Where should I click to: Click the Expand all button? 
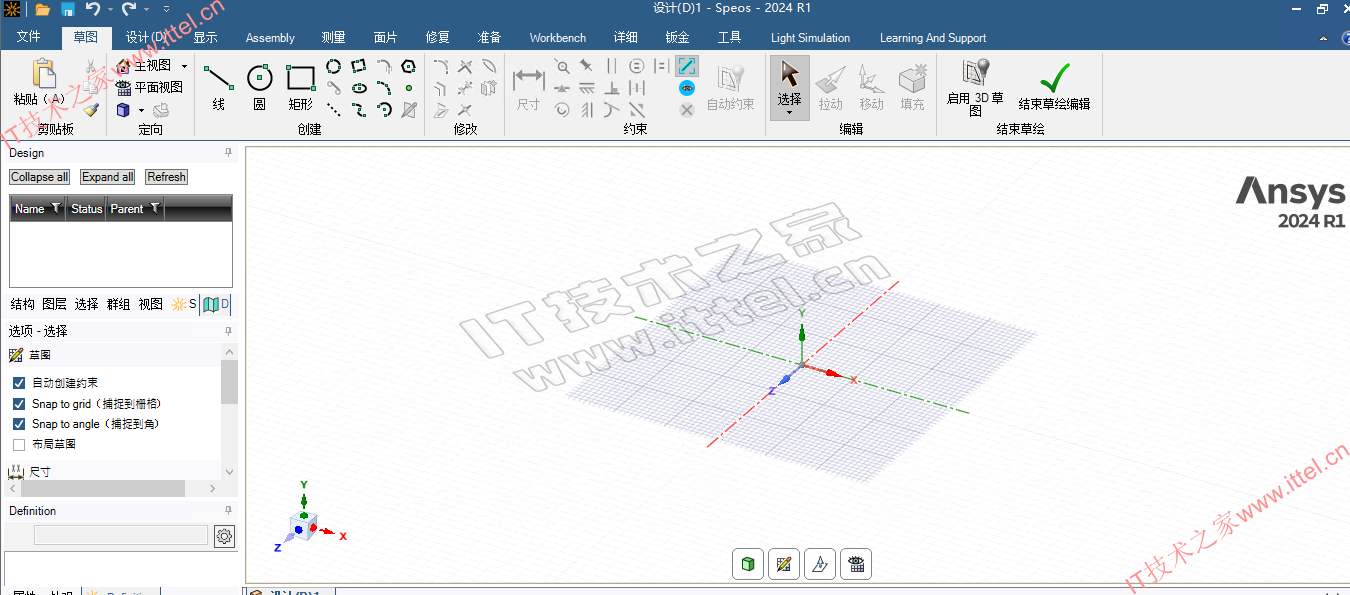coord(108,177)
